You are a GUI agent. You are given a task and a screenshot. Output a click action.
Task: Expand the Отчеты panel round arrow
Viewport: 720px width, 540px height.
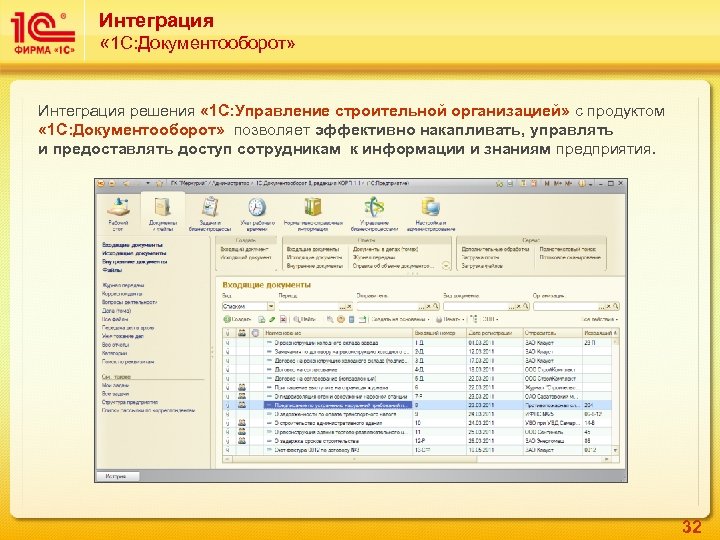(x=445, y=266)
